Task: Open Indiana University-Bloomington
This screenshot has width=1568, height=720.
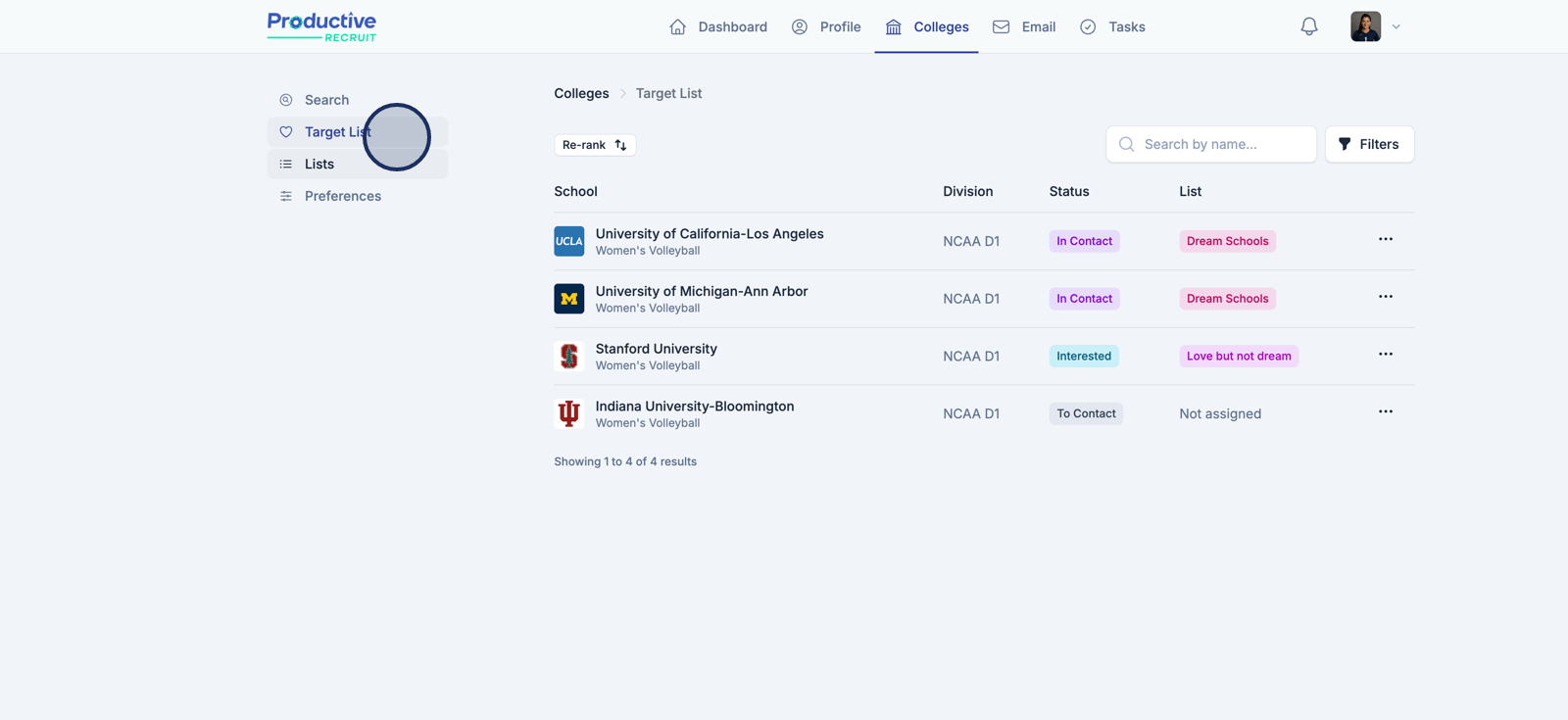Action: pos(695,407)
